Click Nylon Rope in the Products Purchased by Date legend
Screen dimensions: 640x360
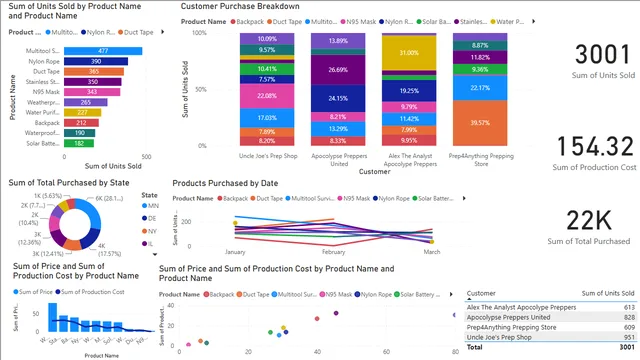pyautogui.click(x=391, y=198)
